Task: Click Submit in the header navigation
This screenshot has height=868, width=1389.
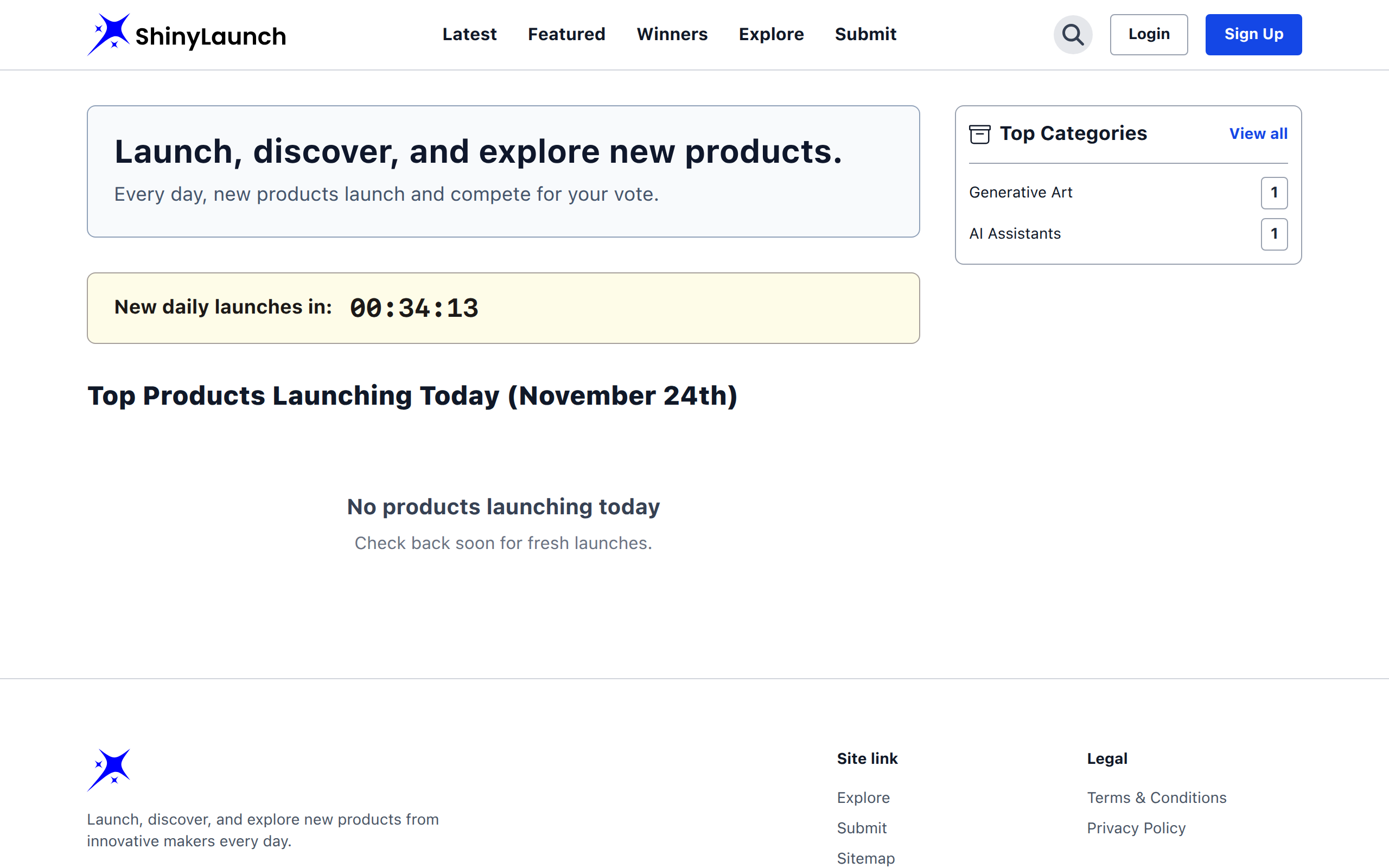Action: coord(865,34)
